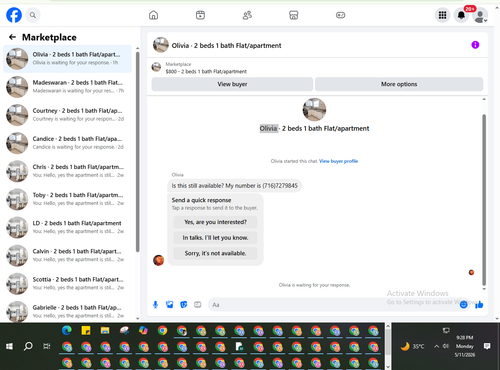Click the $800 listing thumbnail
Viewport: 500px width, 370px height.
coord(156,67)
